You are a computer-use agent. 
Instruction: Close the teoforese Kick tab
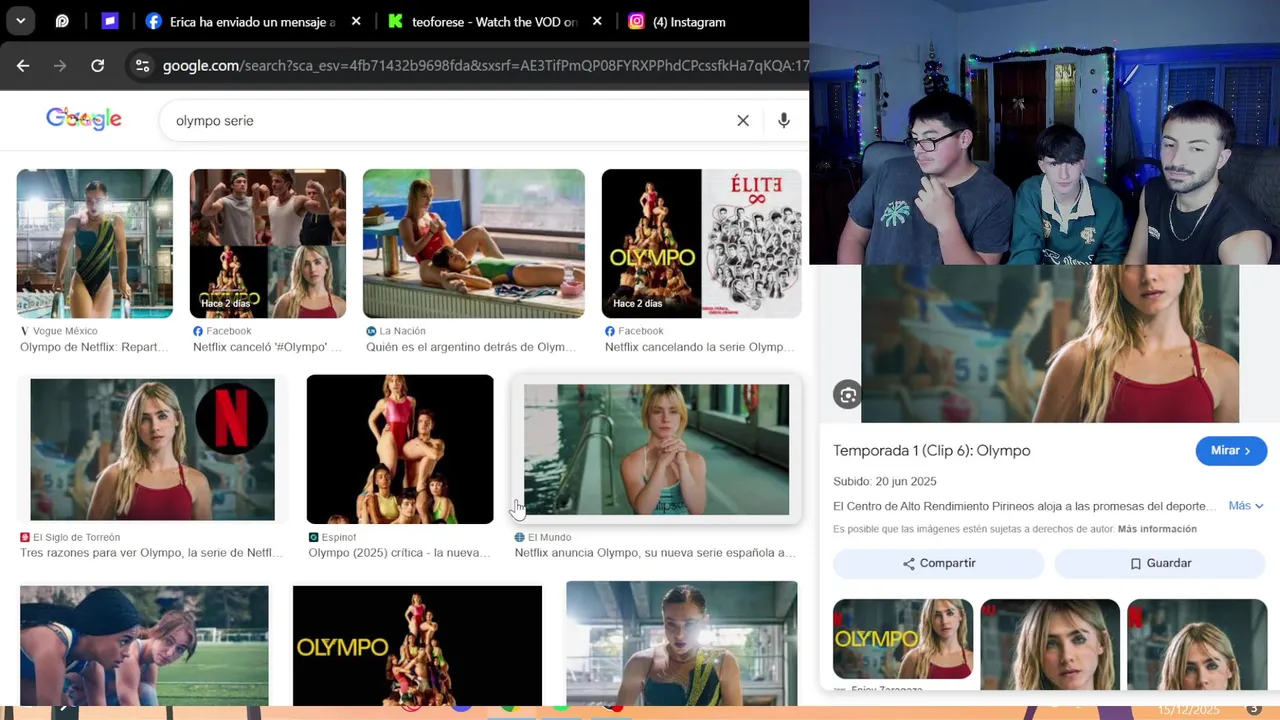coord(597,21)
